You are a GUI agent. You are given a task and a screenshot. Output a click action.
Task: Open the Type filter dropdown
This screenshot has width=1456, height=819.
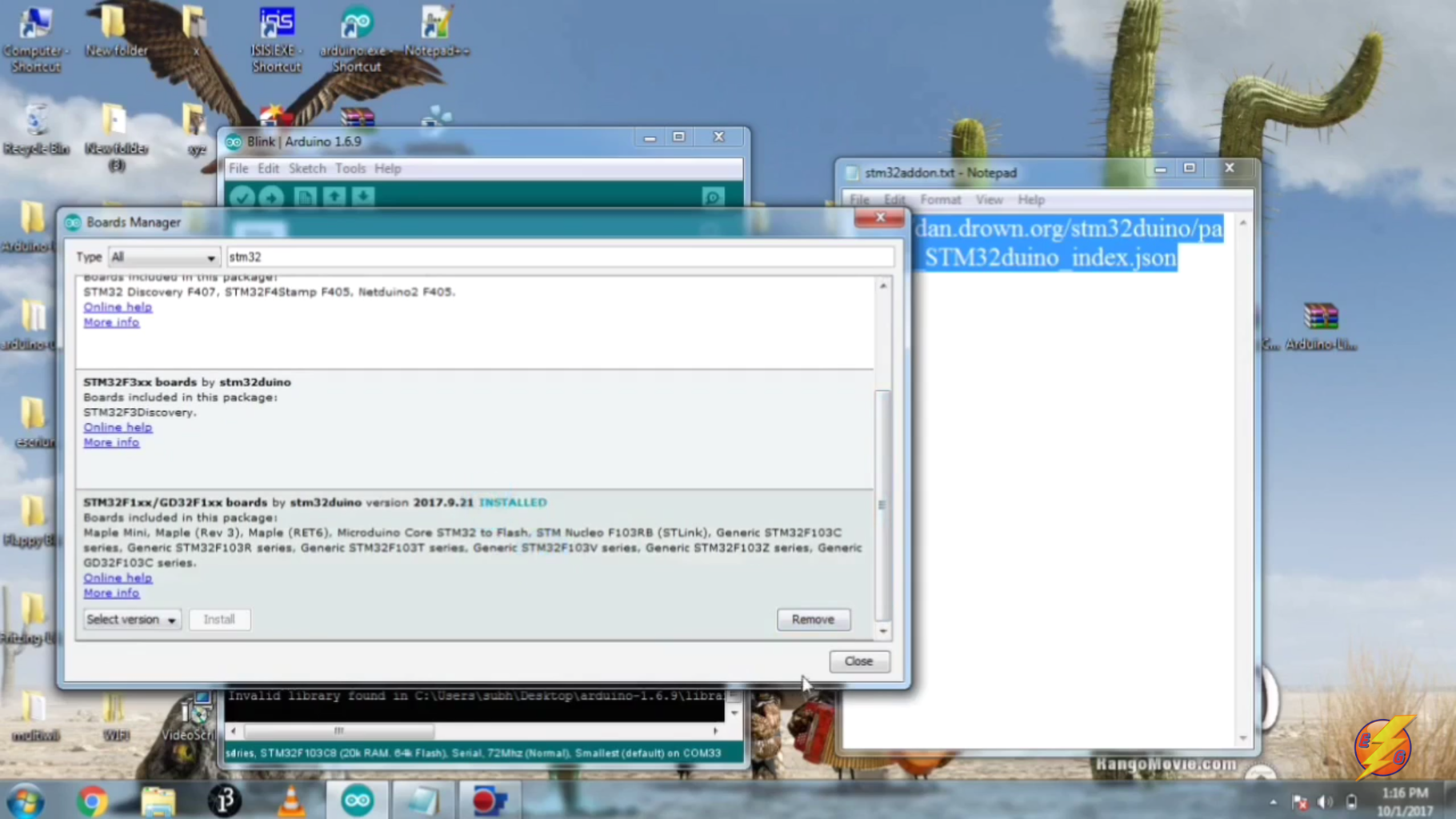pyautogui.click(x=162, y=257)
